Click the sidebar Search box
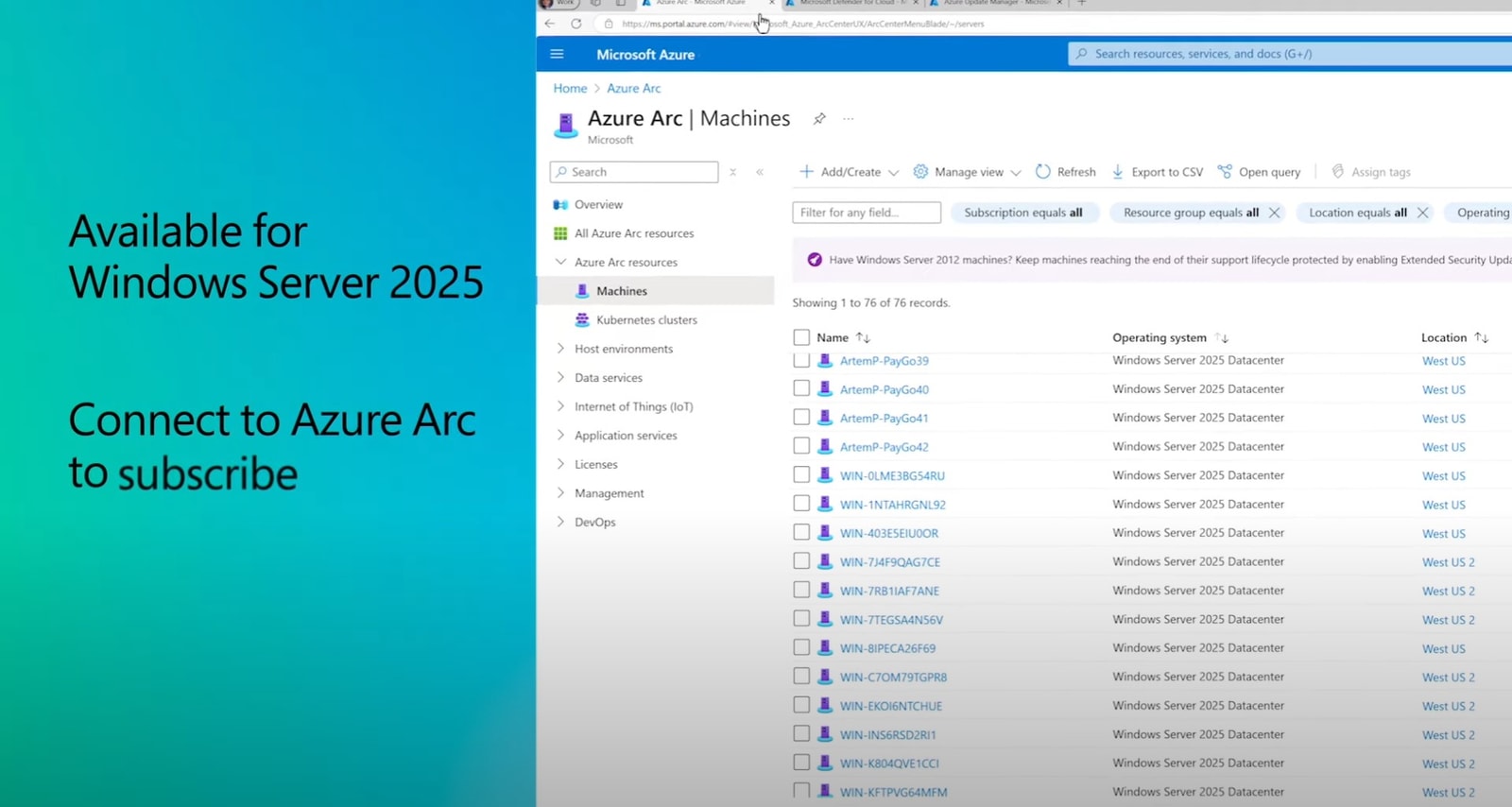Viewport: 1512px width, 807px height. [x=634, y=172]
